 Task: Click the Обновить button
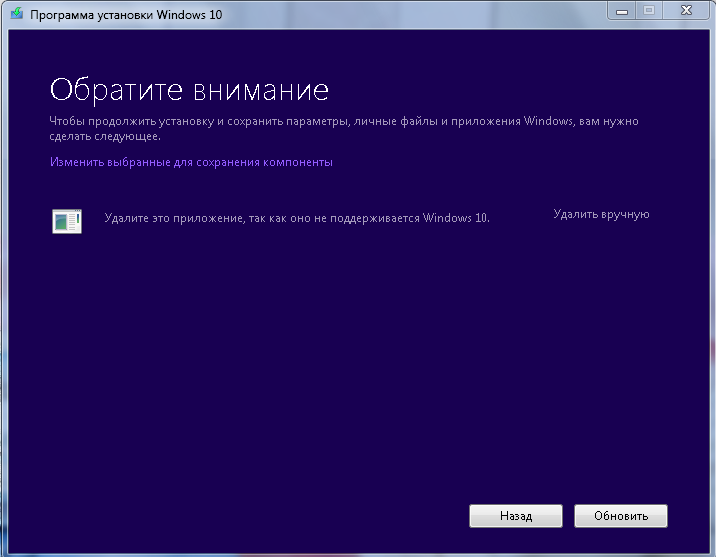(x=621, y=516)
